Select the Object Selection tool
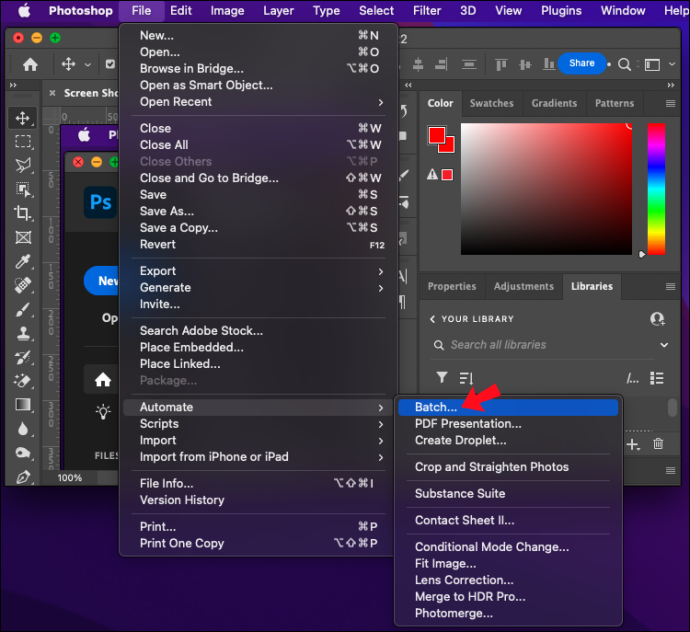690x632 pixels. tap(23, 190)
